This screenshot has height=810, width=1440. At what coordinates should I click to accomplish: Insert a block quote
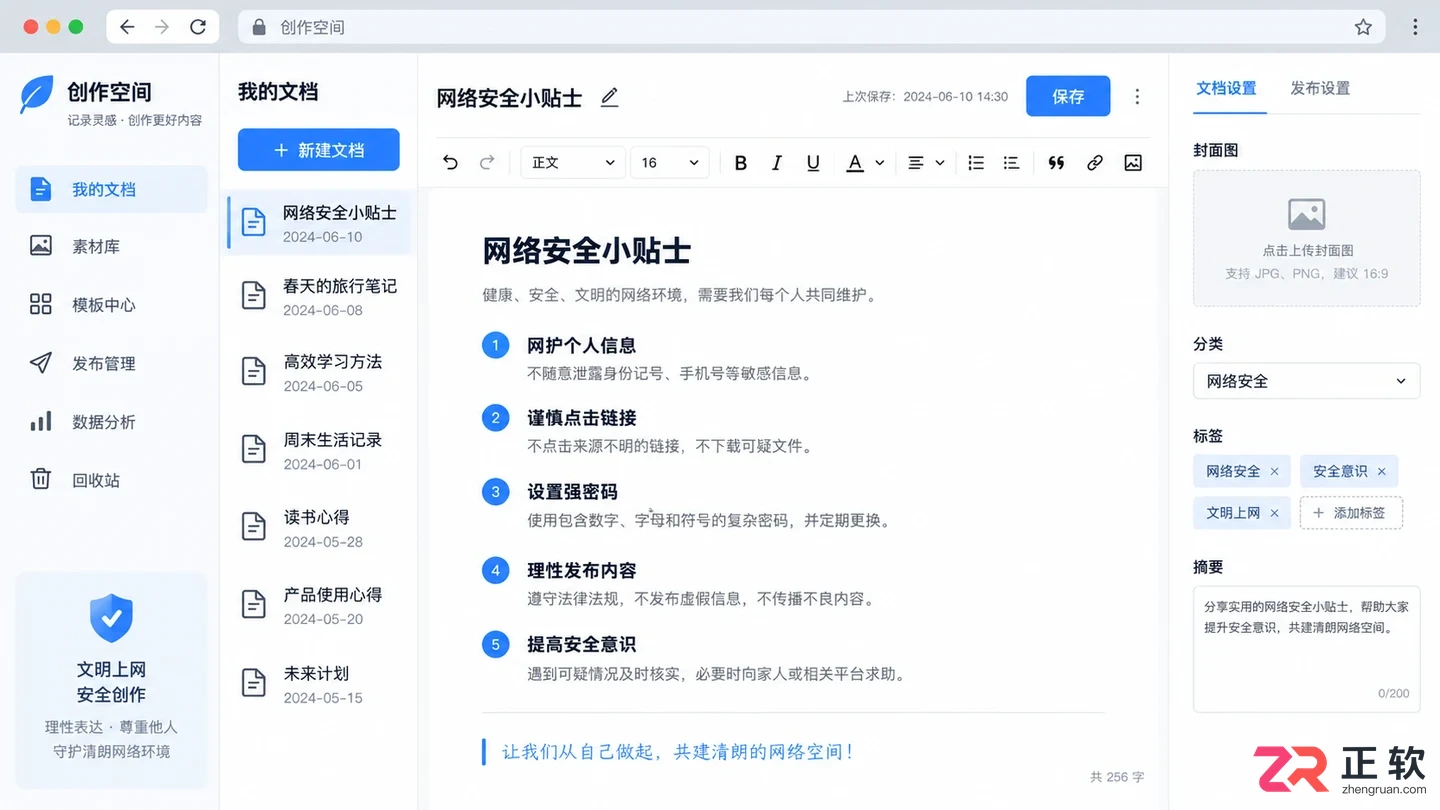tap(1056, 163)
